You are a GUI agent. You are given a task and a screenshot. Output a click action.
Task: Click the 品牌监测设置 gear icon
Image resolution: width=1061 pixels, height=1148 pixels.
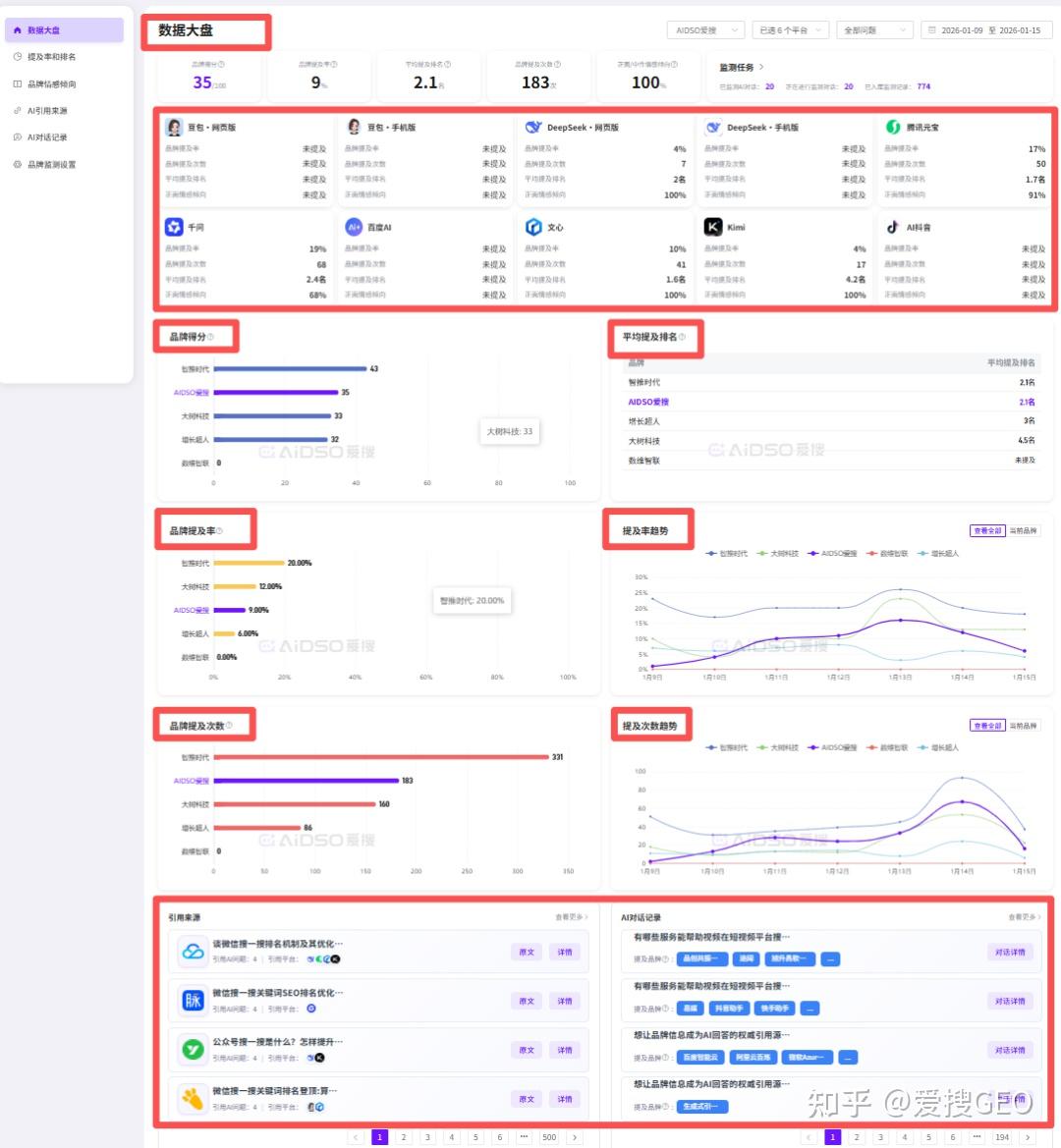click(x=17, y=164)
